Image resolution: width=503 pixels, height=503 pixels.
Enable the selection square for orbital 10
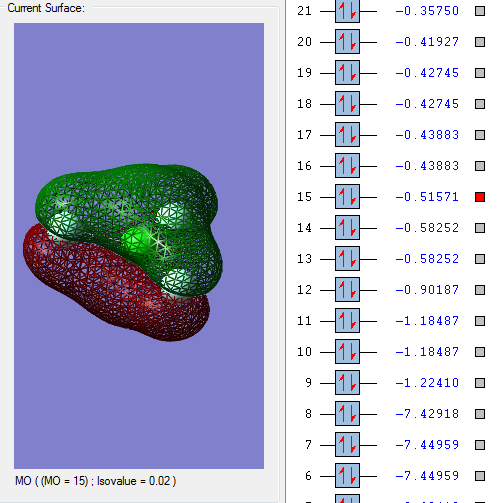[x=480, y=352]
